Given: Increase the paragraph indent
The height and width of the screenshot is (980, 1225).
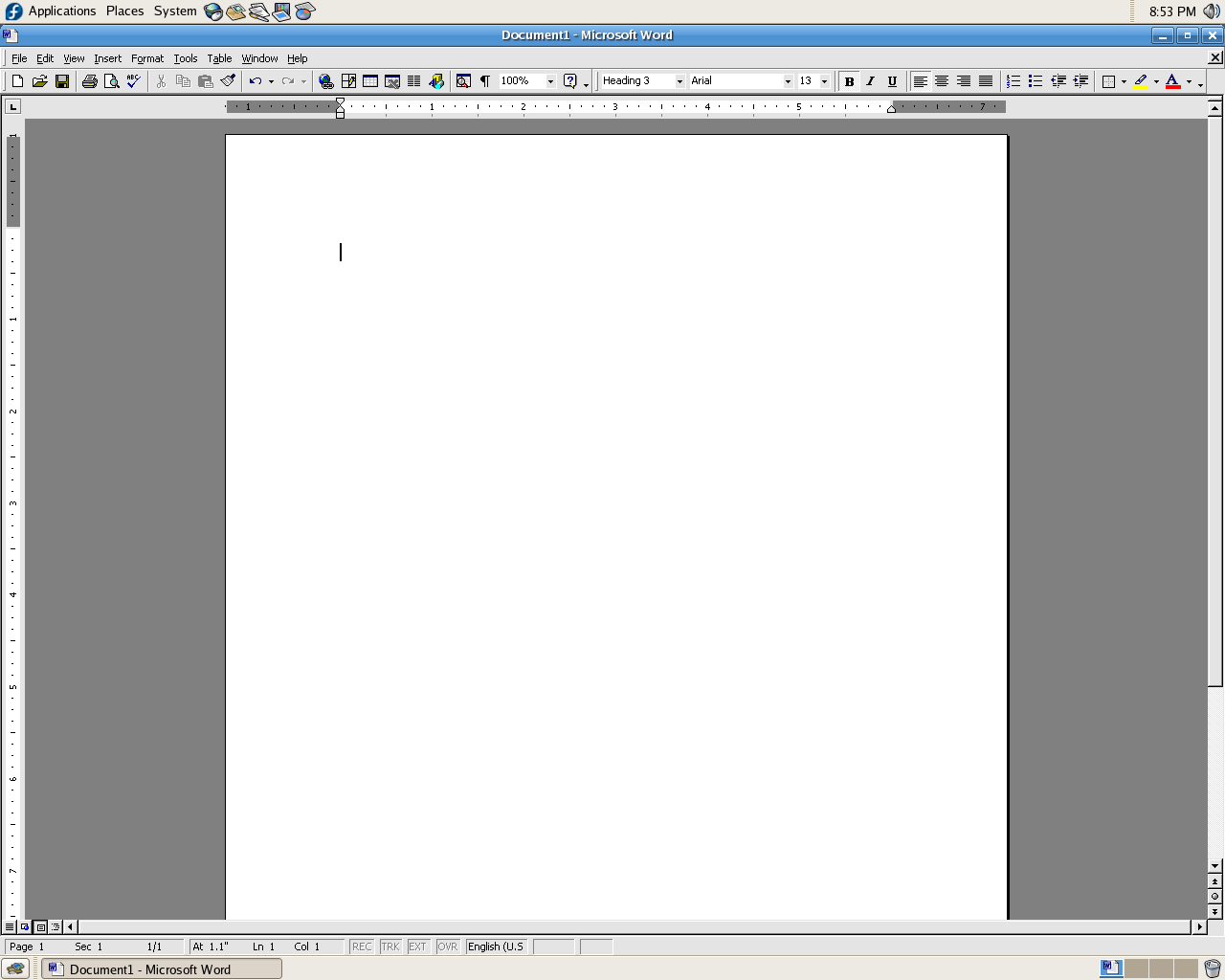Looking at the screenshot, I should (x=1080, y=81).
